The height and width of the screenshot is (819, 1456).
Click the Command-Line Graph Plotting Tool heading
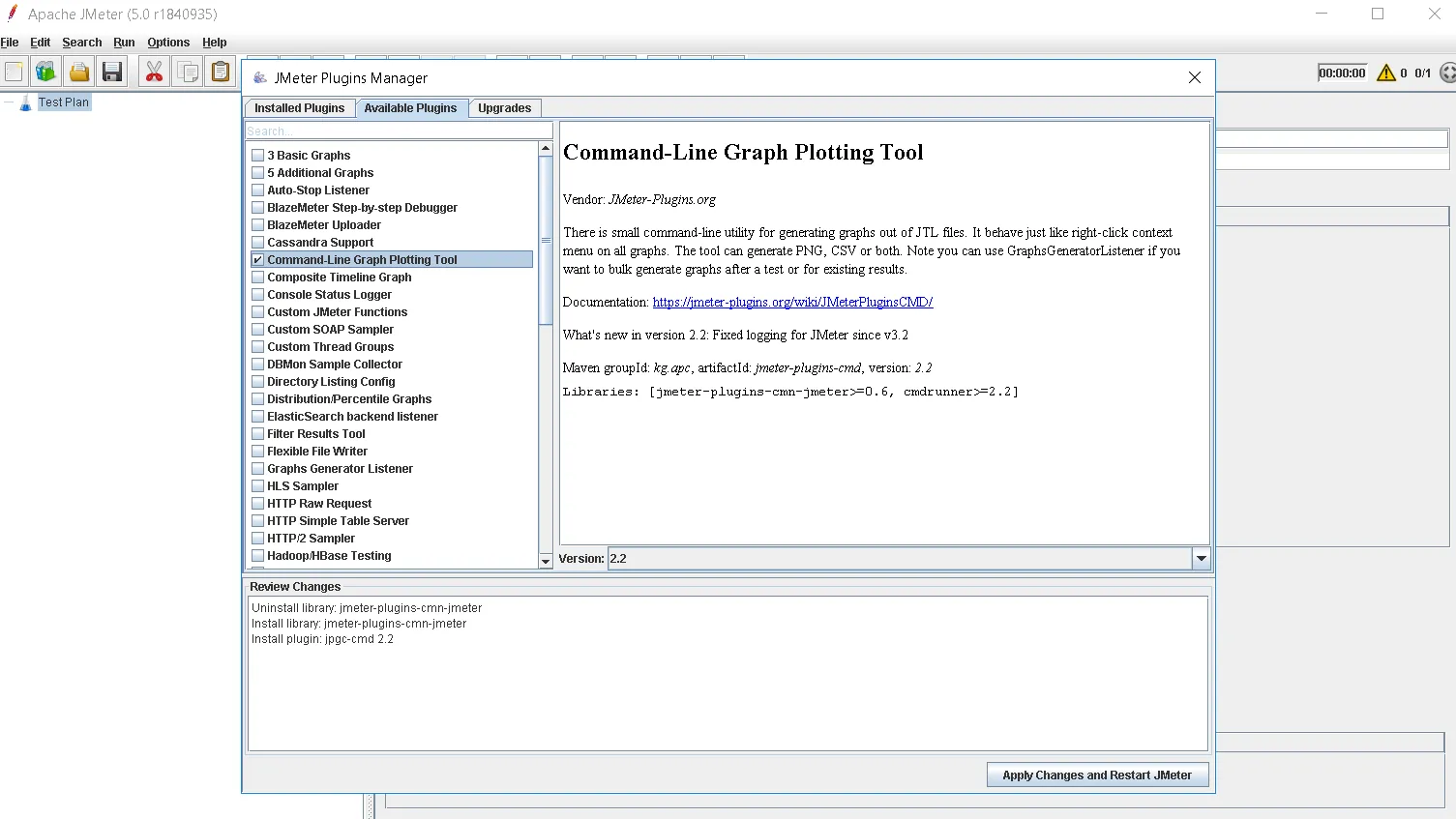pos(743,153)
